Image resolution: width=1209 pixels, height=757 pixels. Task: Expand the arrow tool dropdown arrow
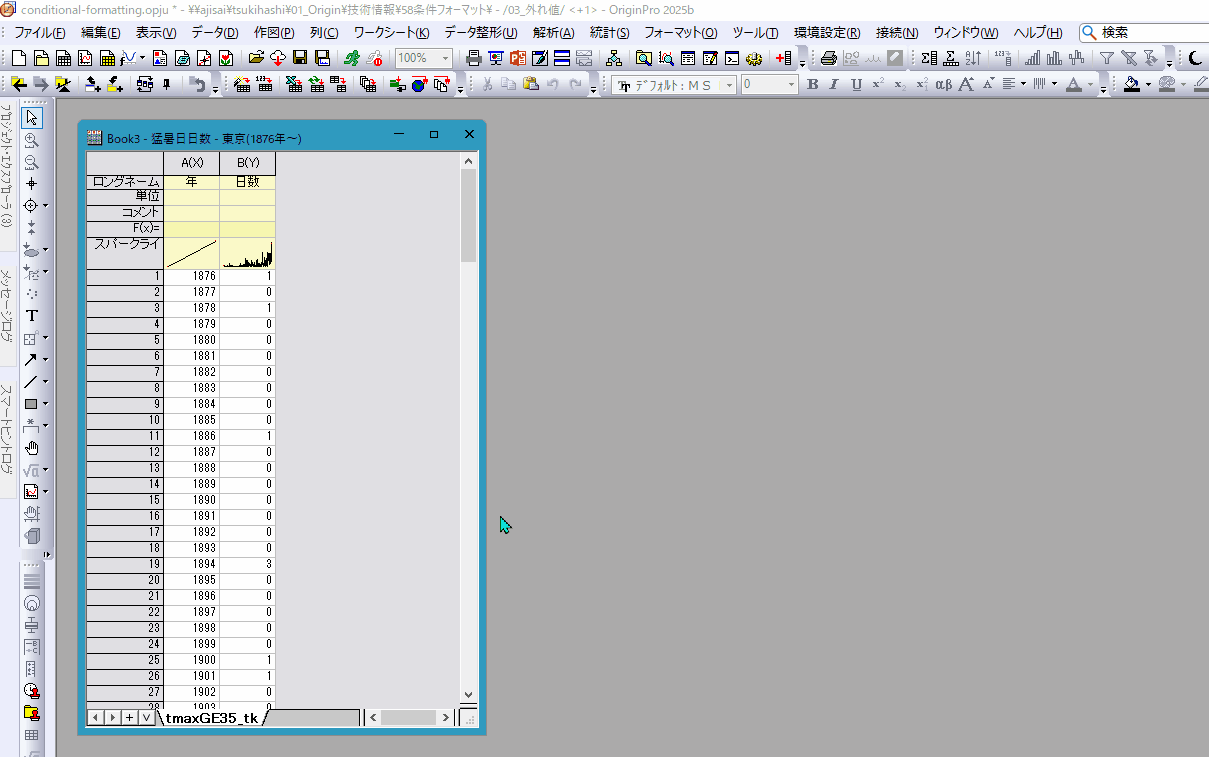pos(45,359)
